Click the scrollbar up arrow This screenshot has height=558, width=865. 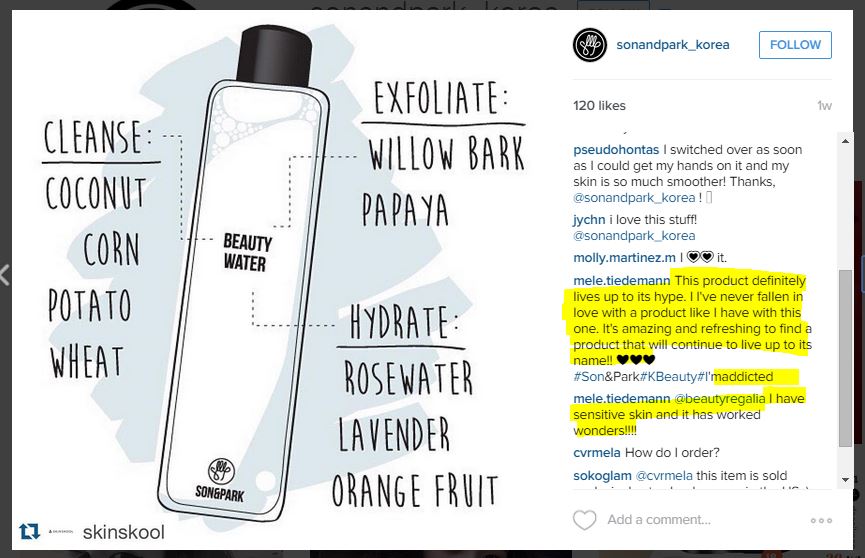point(845,141)
